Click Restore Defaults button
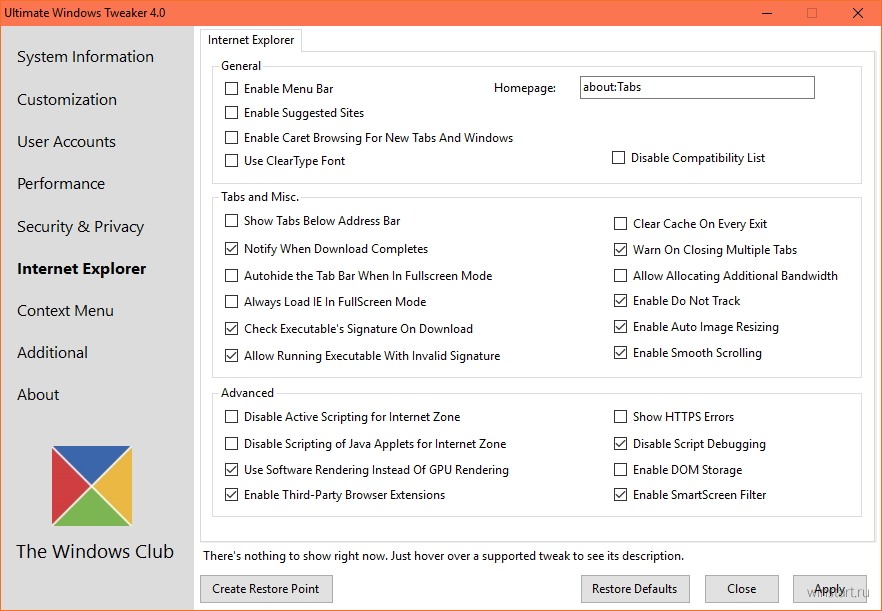The image size is (882, 611). point(635,589)
